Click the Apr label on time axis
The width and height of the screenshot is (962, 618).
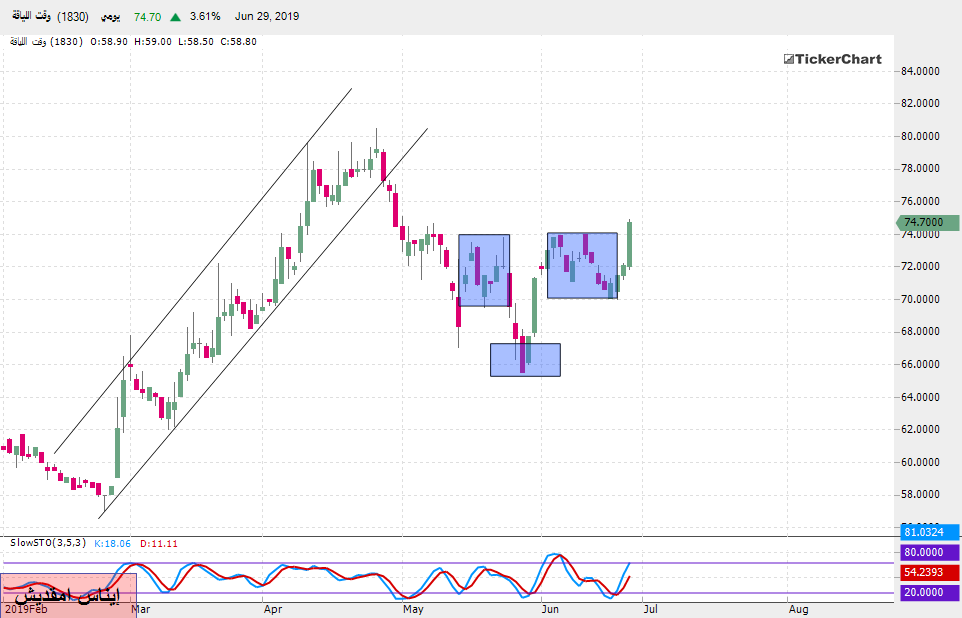(273, 607)
